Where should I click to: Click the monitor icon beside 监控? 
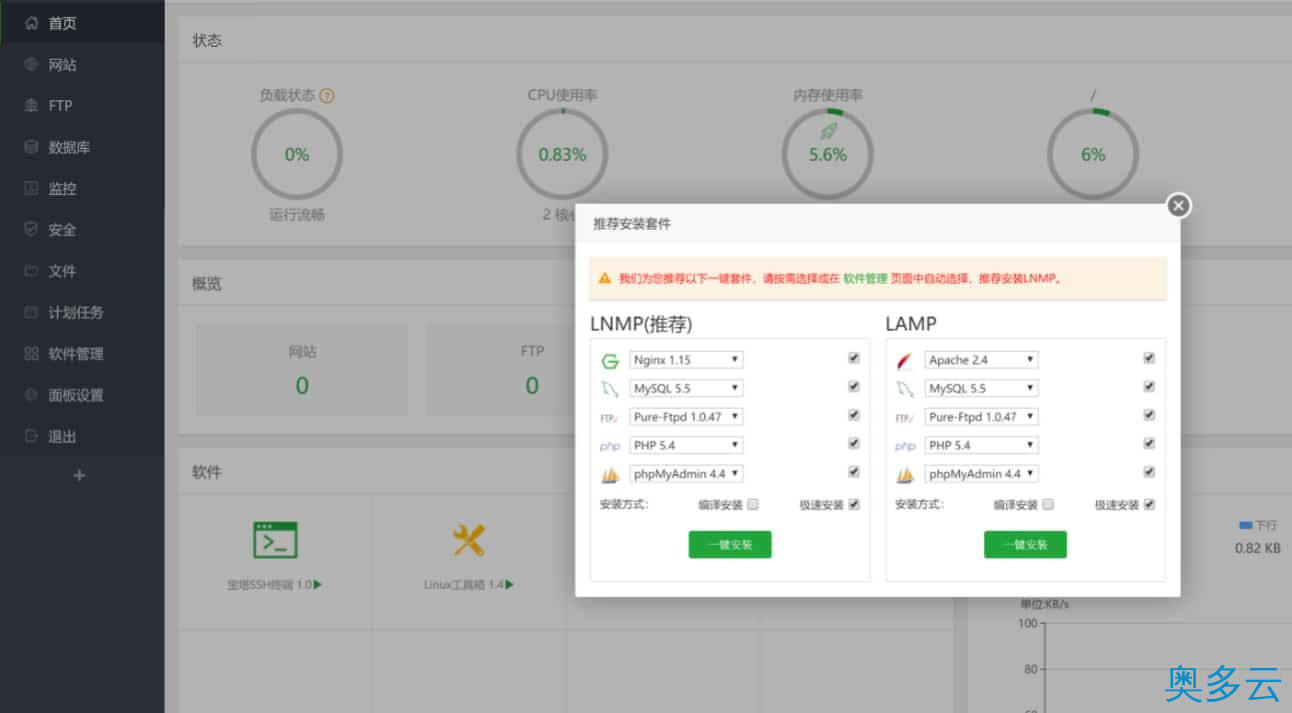31,188
